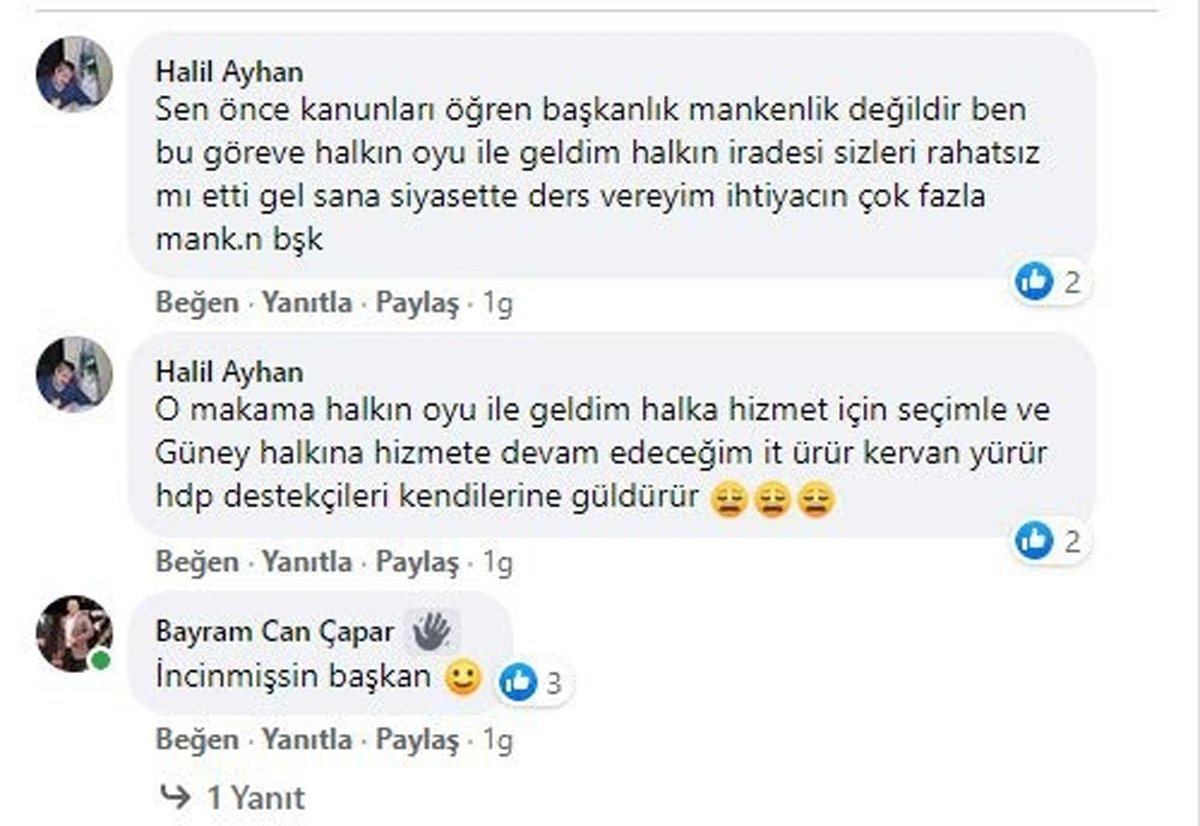Like the first Halil Ayhan comment via Beğen

click(197, 303)
